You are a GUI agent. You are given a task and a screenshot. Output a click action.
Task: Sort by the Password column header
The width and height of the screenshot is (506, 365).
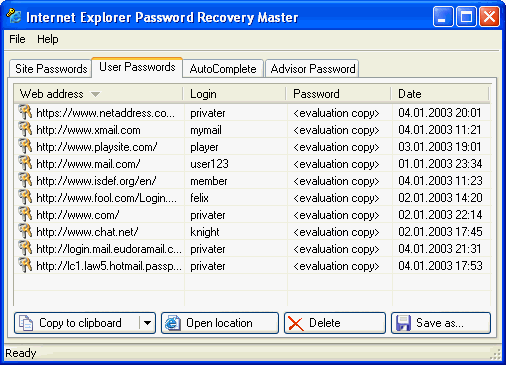[x=339, y=94]
